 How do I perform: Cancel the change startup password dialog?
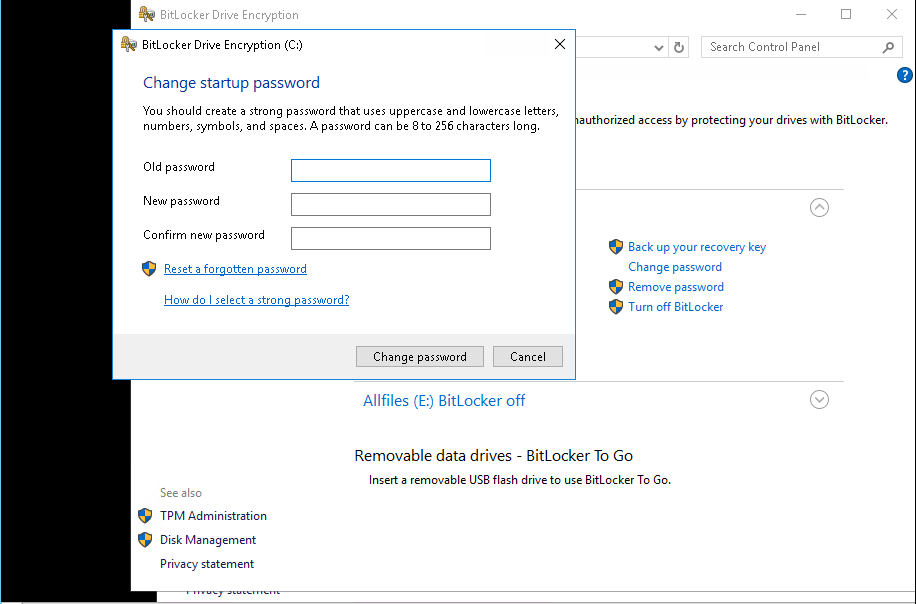coord(528,356)
